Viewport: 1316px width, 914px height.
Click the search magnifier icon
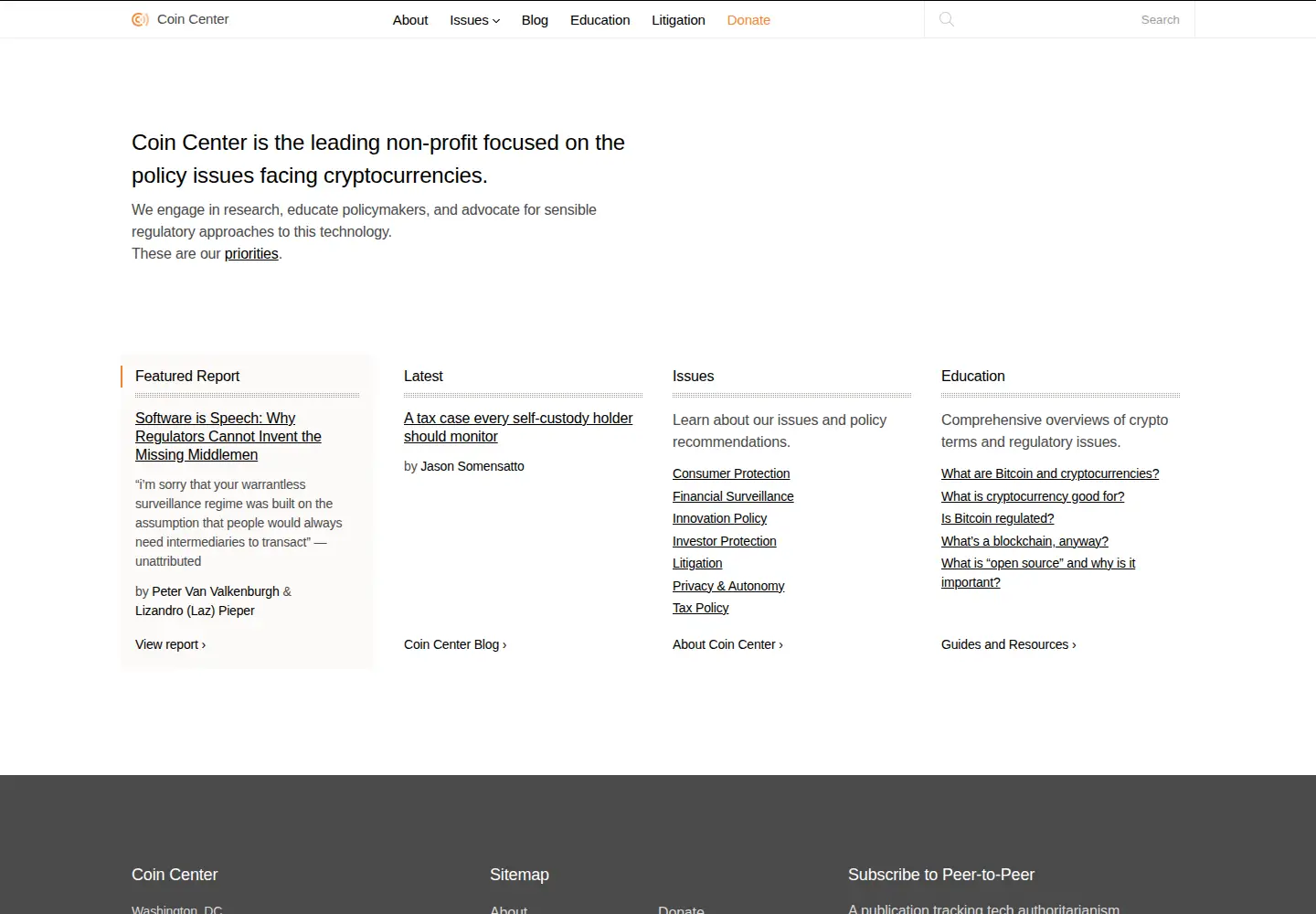[x=947, y=19]
